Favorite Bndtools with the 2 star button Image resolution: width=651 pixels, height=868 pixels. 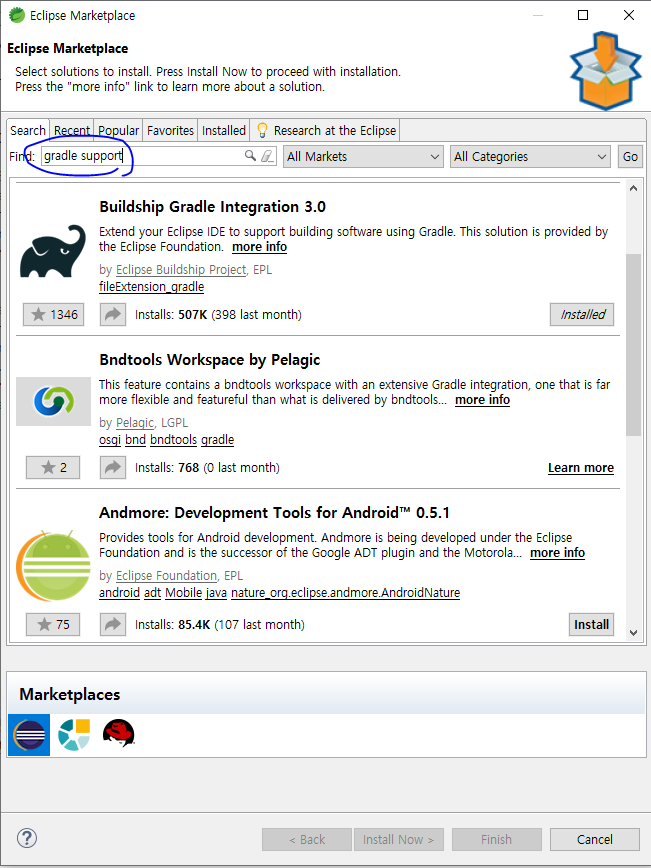53,468
